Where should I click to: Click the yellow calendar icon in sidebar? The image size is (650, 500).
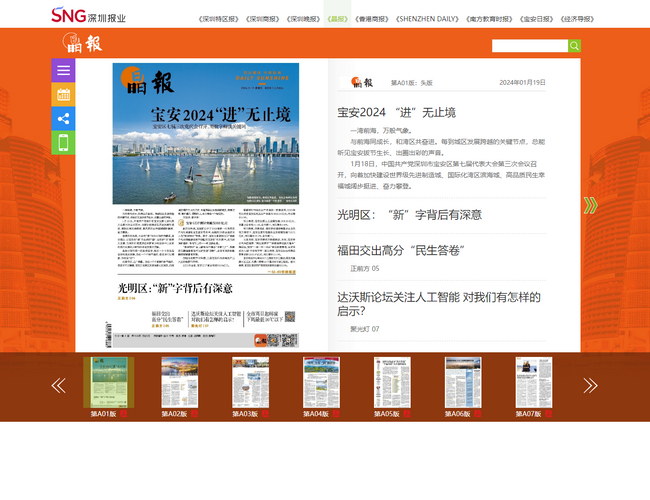click(63, 95)
